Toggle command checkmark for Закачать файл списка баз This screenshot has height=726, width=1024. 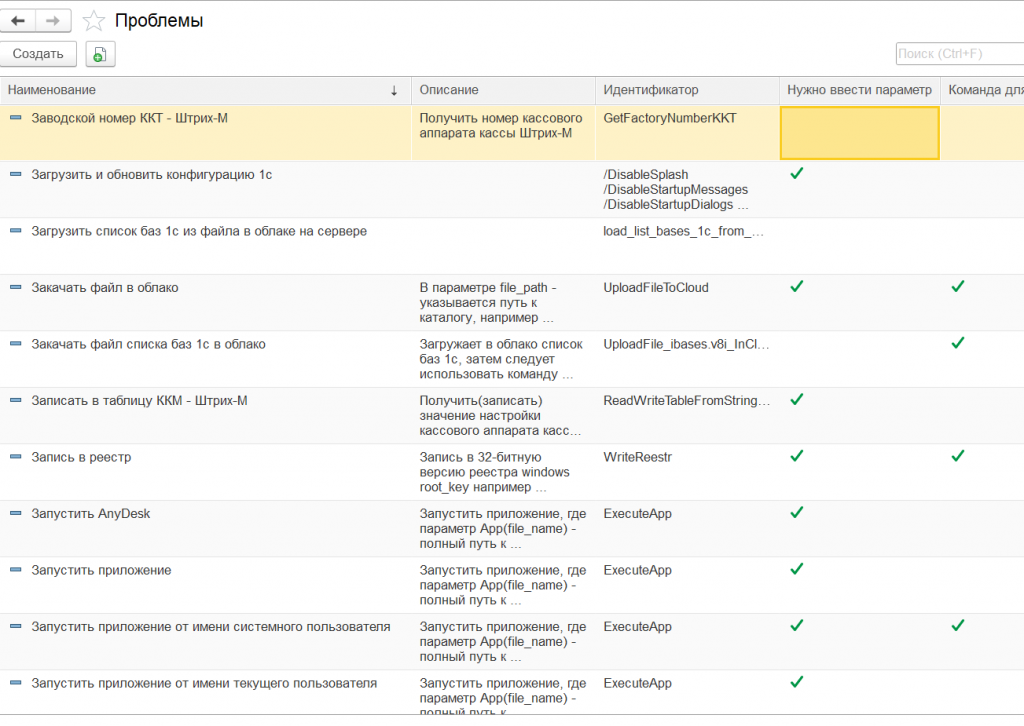pyautogui.click(x=958, y=343)
